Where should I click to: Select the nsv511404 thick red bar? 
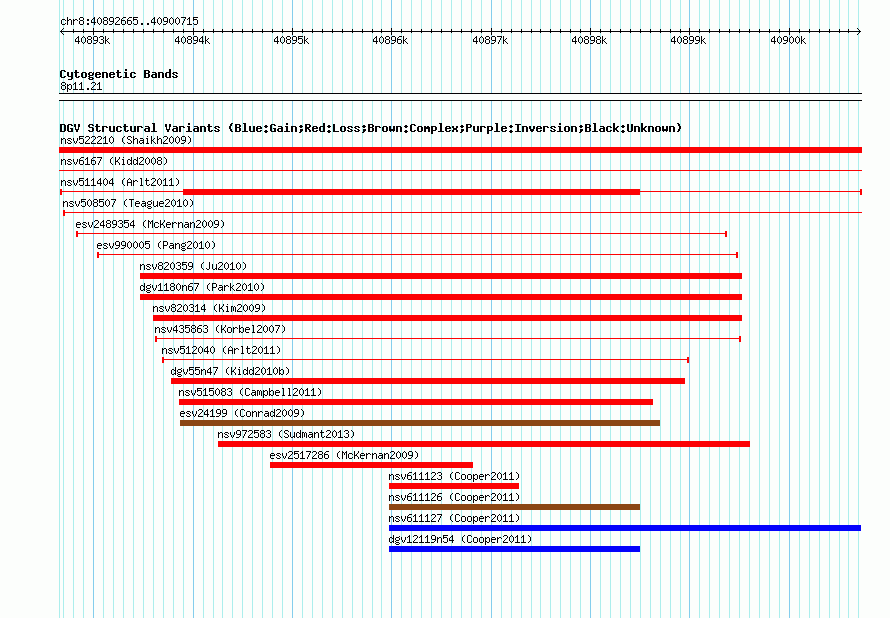tap(412, 192)
